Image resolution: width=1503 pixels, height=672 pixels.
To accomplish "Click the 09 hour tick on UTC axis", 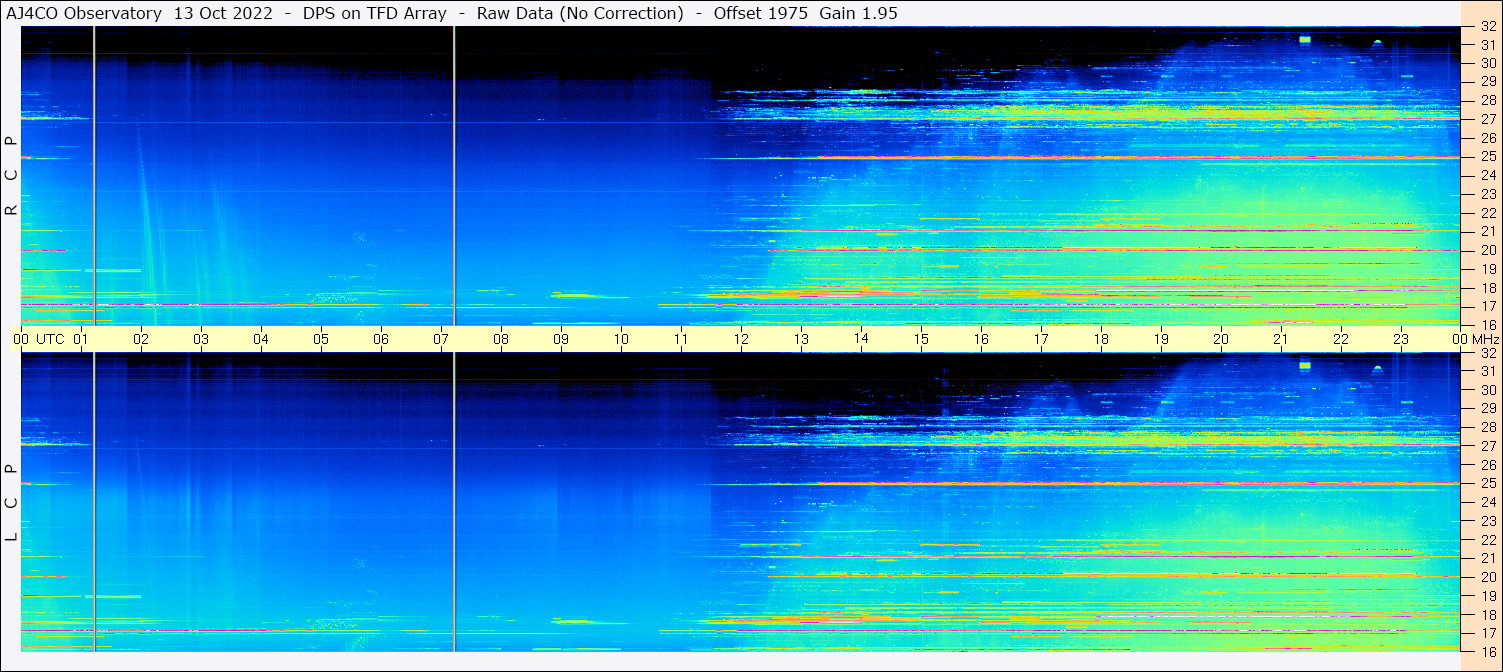I will [x=561, y=339].
